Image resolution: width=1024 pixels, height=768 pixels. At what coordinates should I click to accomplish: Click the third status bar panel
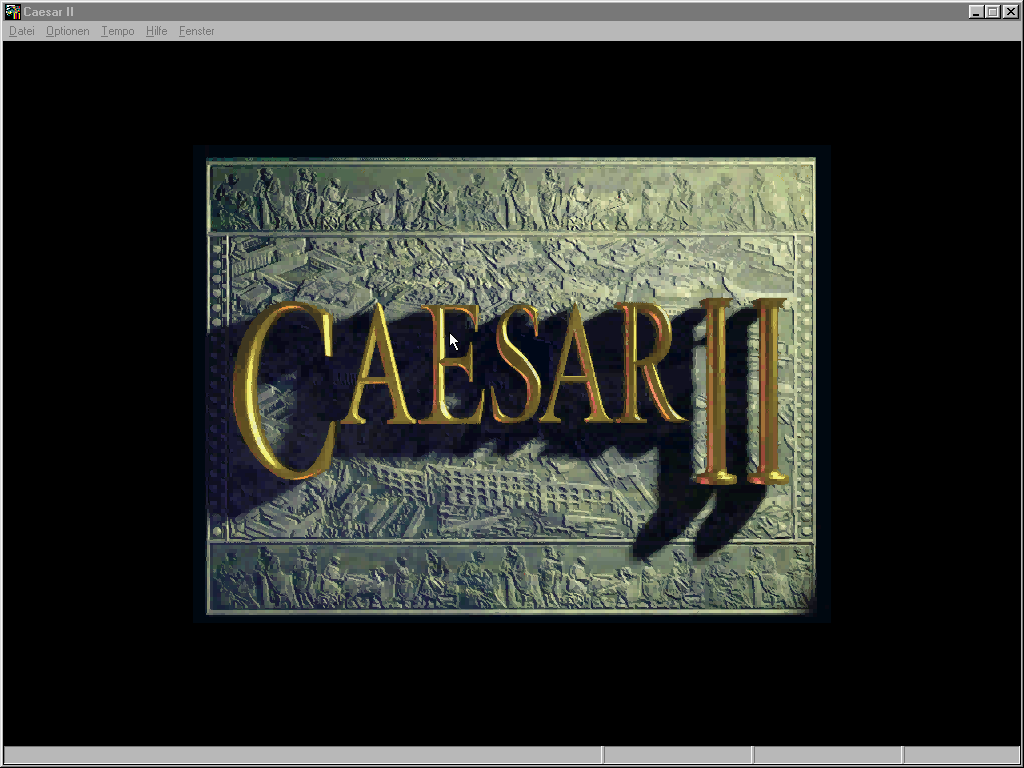[x=828, y=755]
